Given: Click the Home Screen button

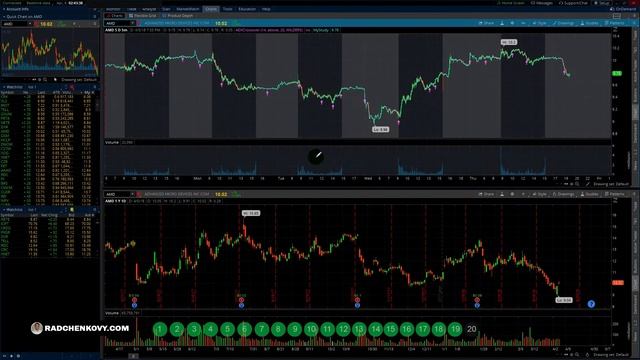Looking at the screenshot, I should tap(511, 3).
